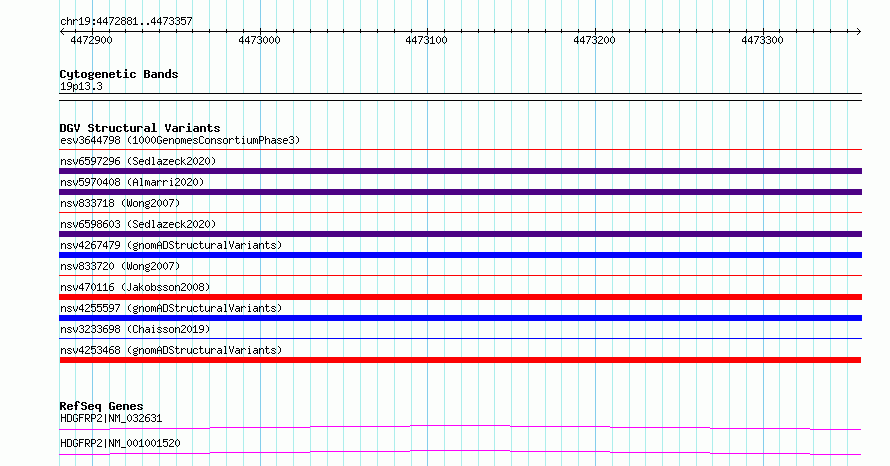This screenshot has height=466, width=890.
Task: Select the magenta HDGFRP2|NM_032631 transcript line
Action: click(x=460, y=427)
